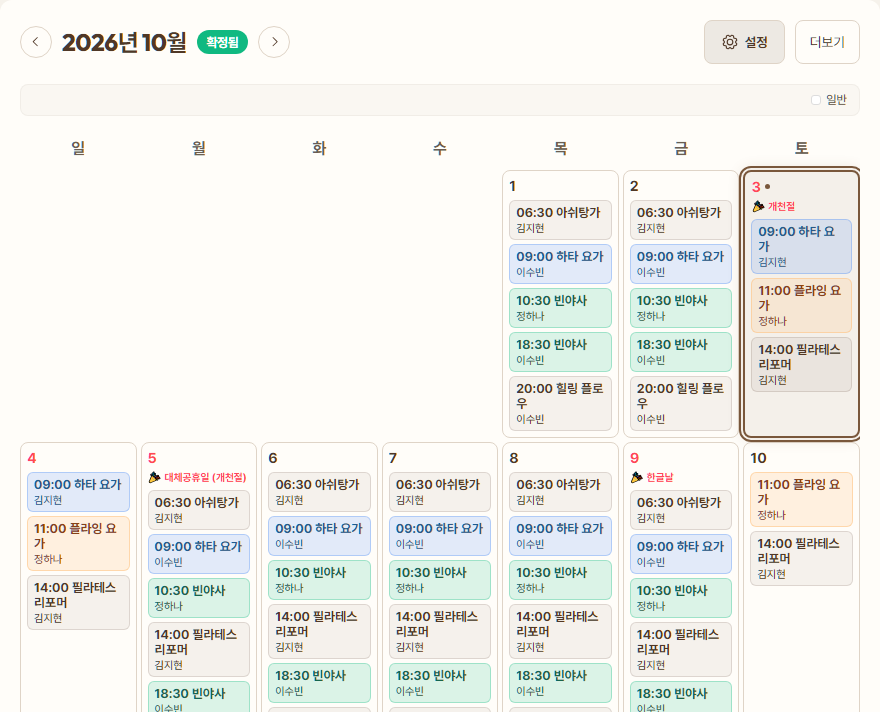Toggle the 일반 checkbox
Image resolution: width=880 pixels, height=712 pixels.
pyautogui.click(x=816, y=100)
